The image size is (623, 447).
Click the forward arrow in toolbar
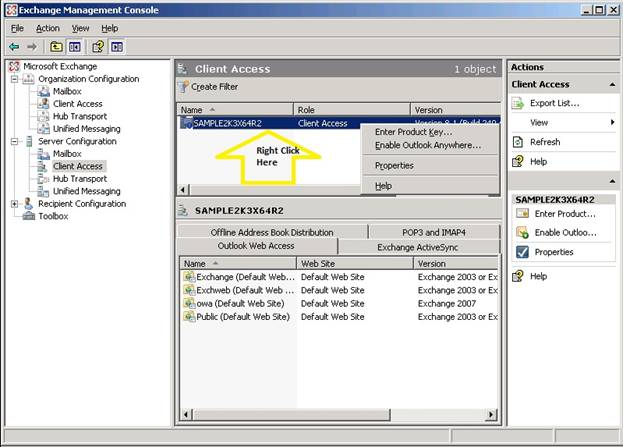32,47
